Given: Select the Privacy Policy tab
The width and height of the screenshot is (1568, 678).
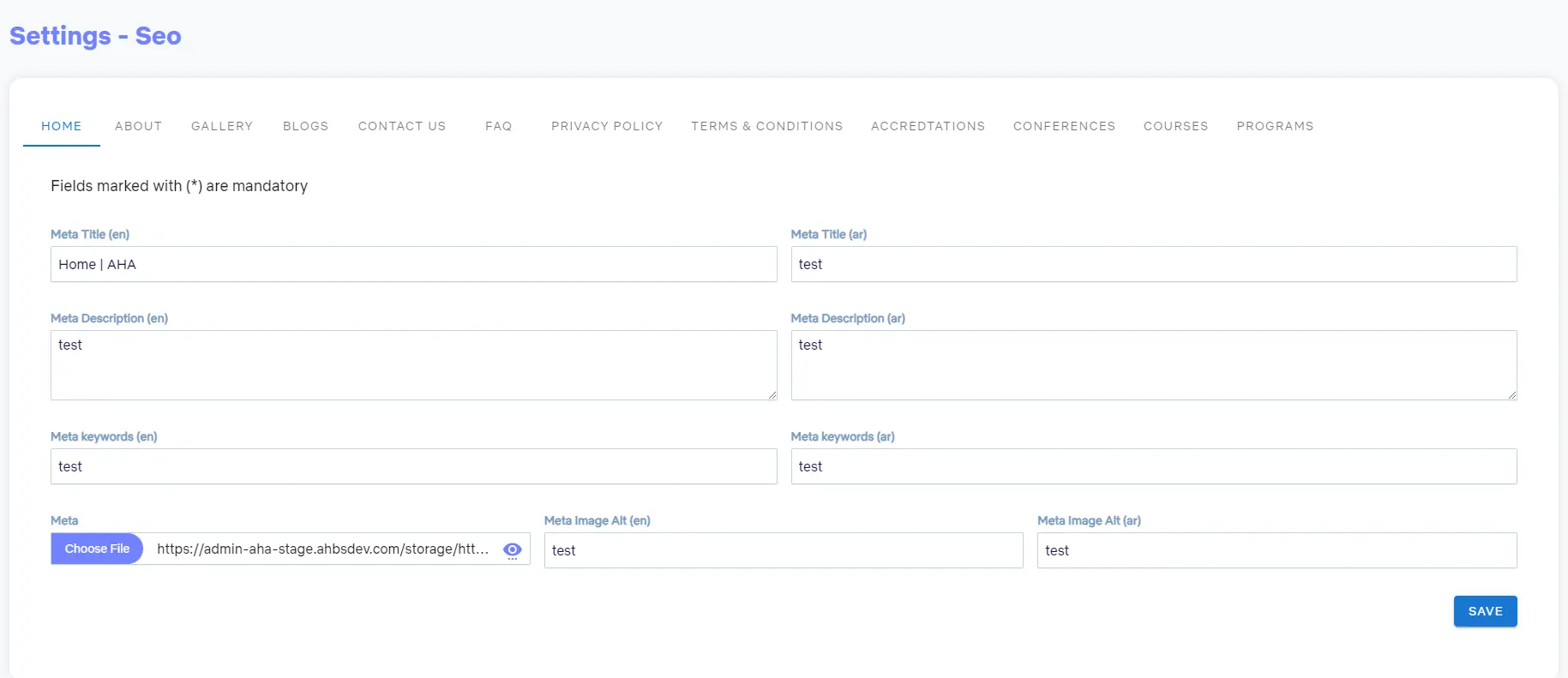Looking at the screenshot, I should coord(607,126).
